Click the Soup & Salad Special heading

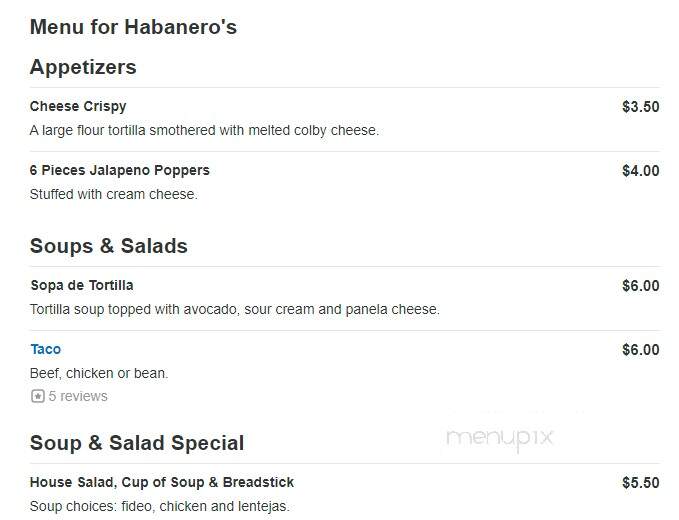point(137,443)
